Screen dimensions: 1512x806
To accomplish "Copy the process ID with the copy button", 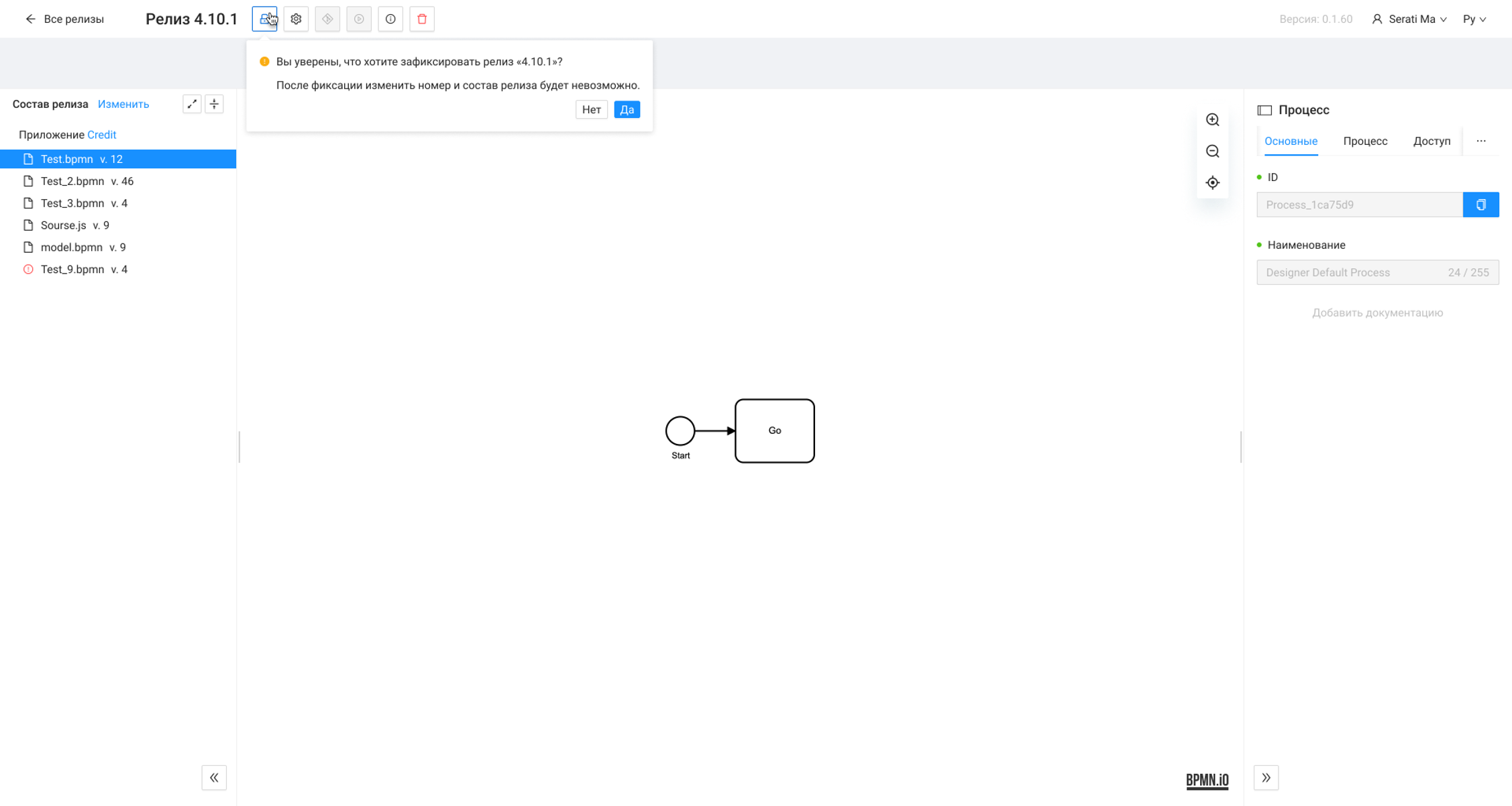I will 1480,205.
